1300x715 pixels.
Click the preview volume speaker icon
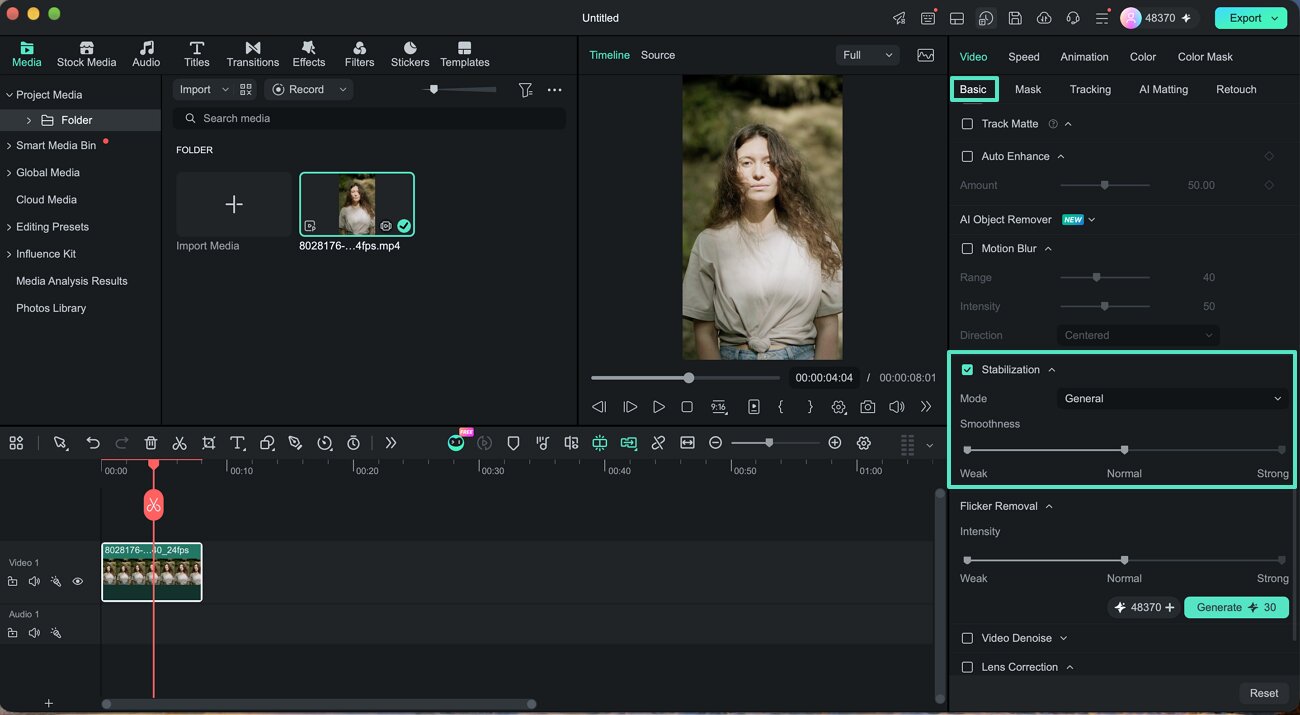click(x=897, y=407)
